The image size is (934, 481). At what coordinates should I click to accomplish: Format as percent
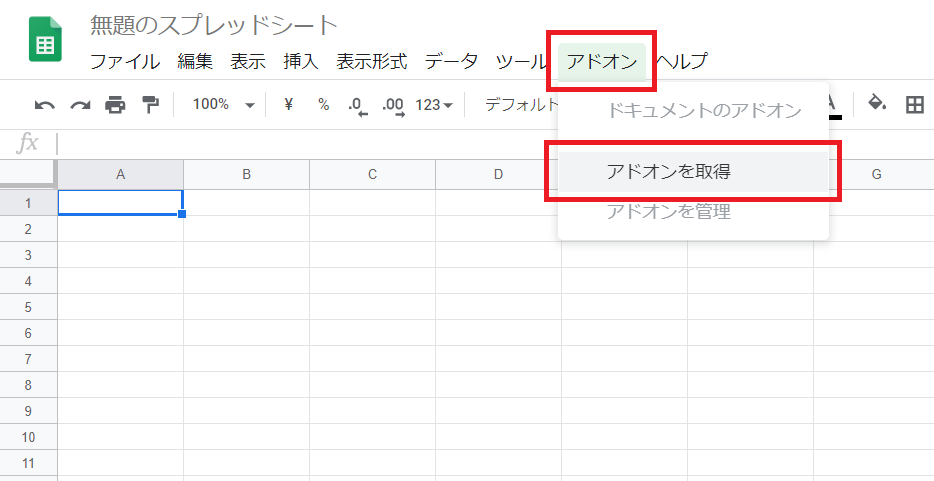point(323,105)
